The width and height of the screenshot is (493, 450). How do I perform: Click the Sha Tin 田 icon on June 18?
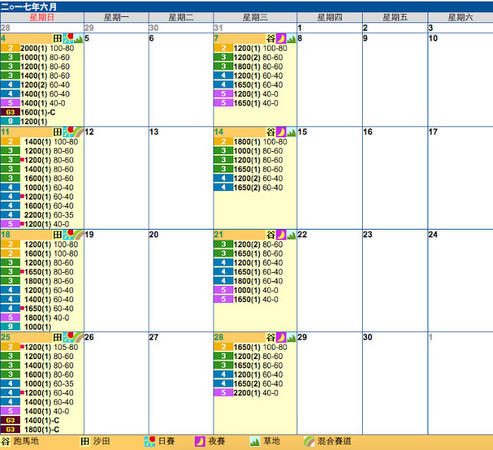[x=57, y=235]
